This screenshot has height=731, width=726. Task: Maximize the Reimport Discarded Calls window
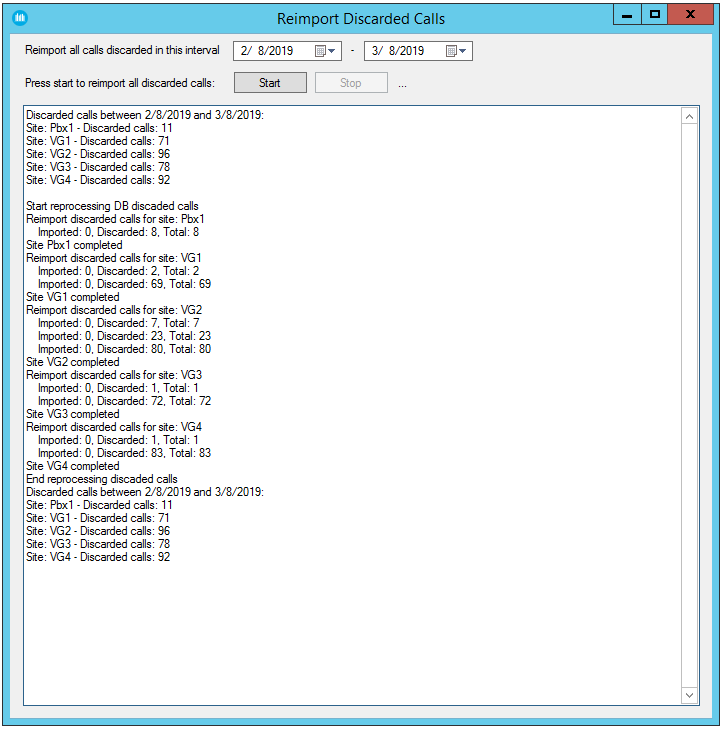[655, 15]
